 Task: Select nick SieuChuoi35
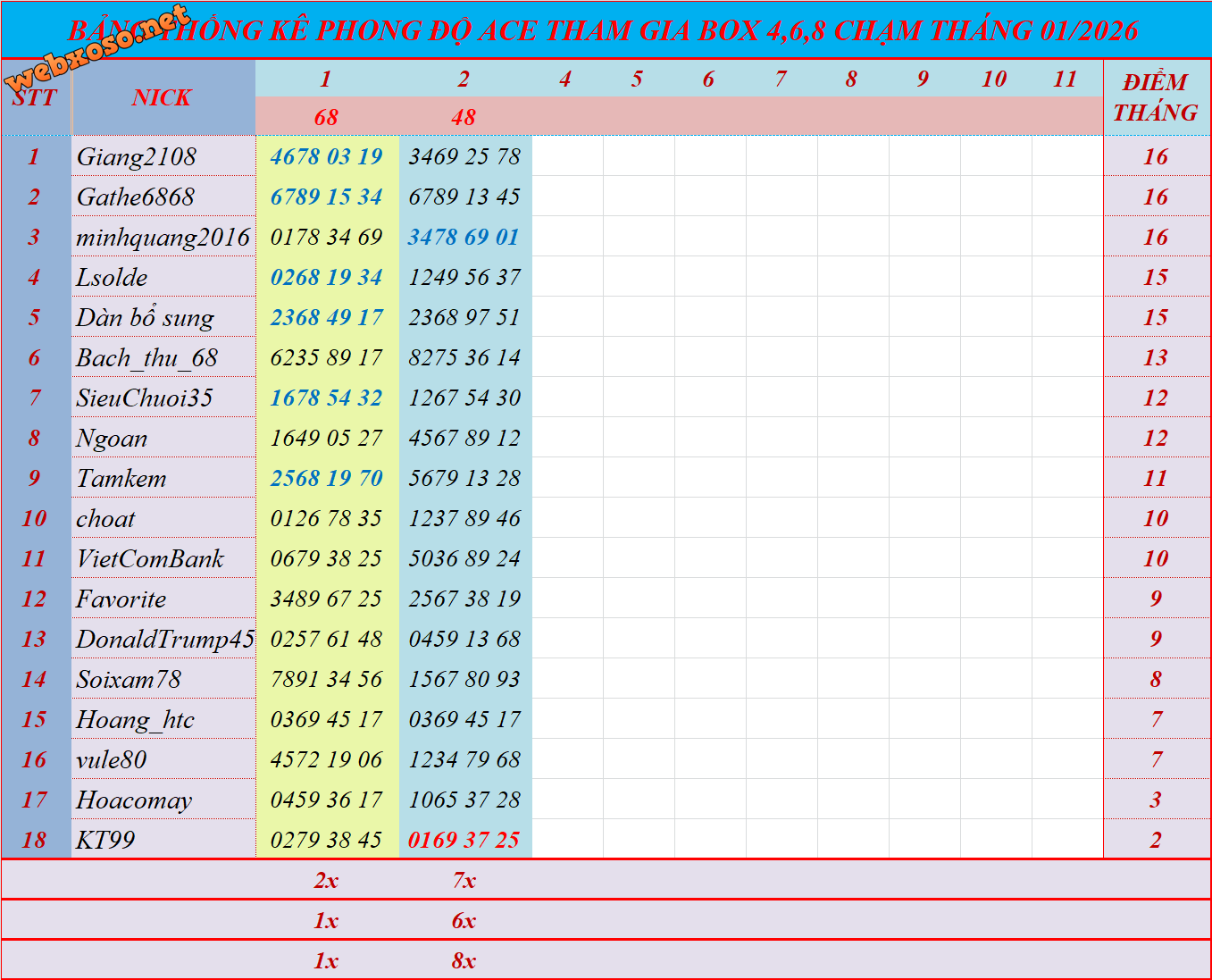click(x=145, y=398)
